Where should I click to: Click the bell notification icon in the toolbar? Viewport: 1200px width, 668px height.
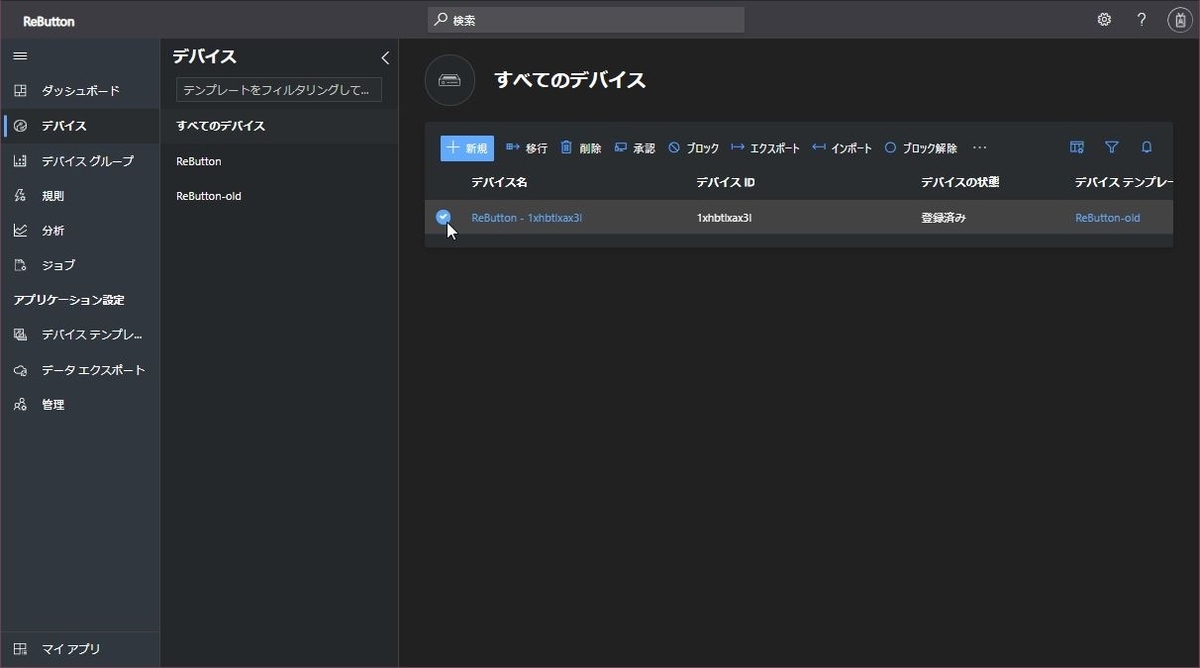[x=1147, y=147]
